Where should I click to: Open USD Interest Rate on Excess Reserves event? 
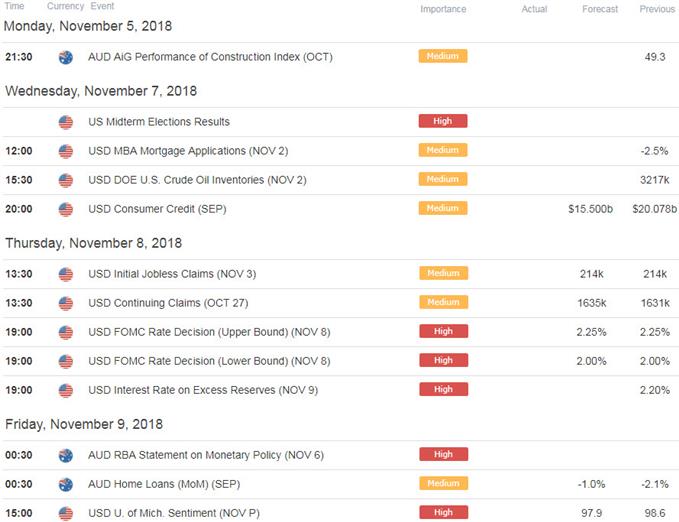tap(203, 390)
